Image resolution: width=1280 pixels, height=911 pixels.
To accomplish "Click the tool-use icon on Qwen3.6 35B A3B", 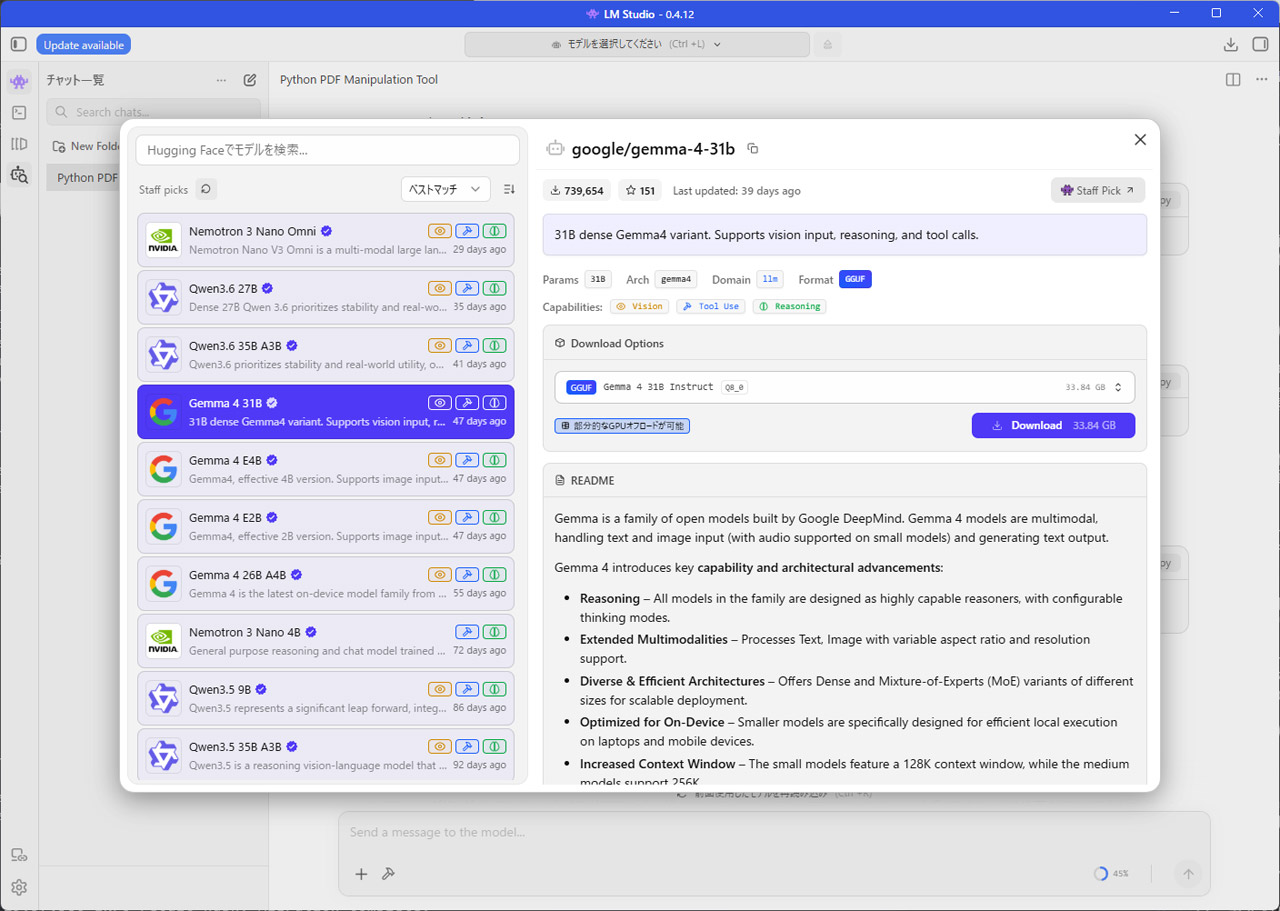I will click(467, 345).
